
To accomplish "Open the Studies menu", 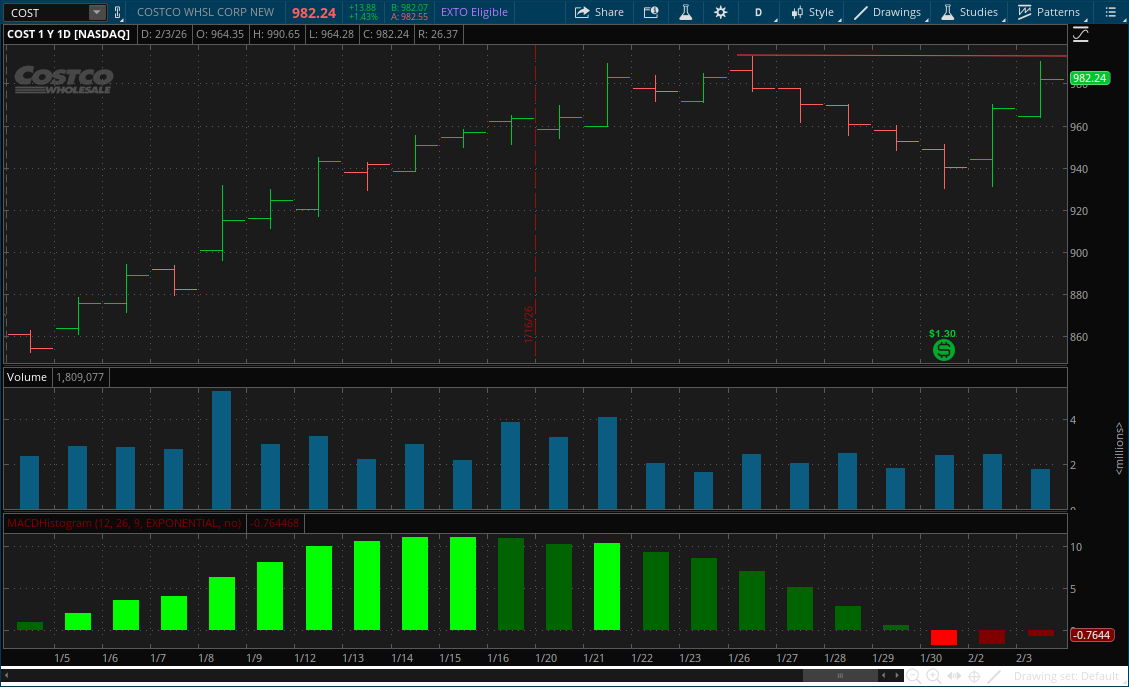I will [x=969, y=12].
